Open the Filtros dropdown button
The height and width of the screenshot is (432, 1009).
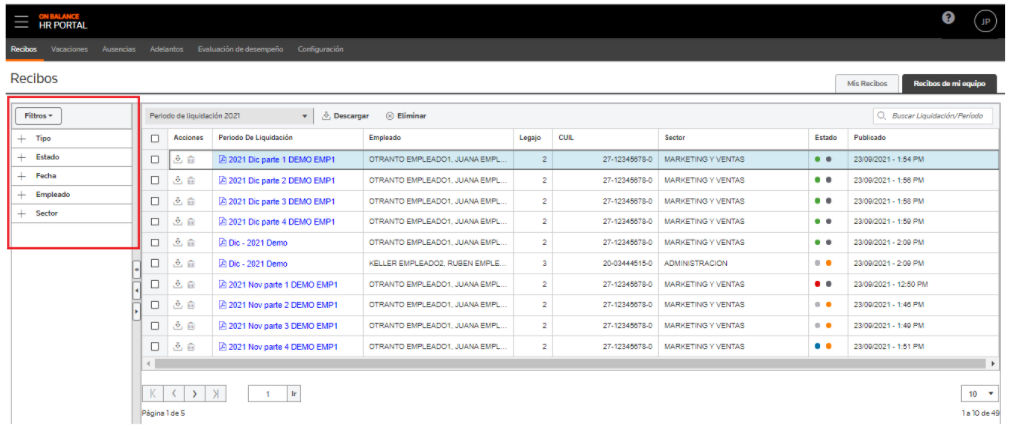pos(39,116)
